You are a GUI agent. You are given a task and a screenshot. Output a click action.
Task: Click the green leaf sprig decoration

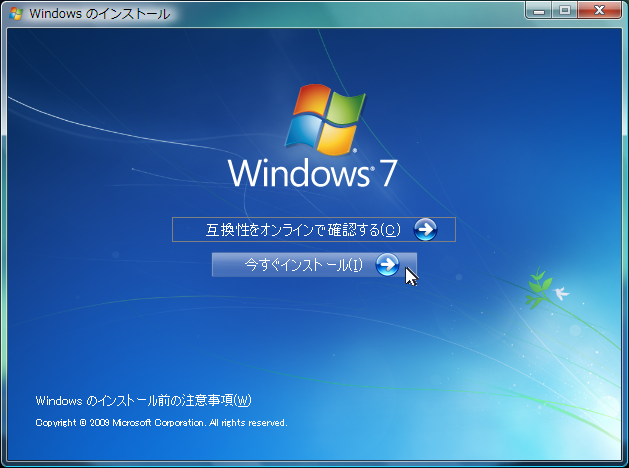[538, 284]
